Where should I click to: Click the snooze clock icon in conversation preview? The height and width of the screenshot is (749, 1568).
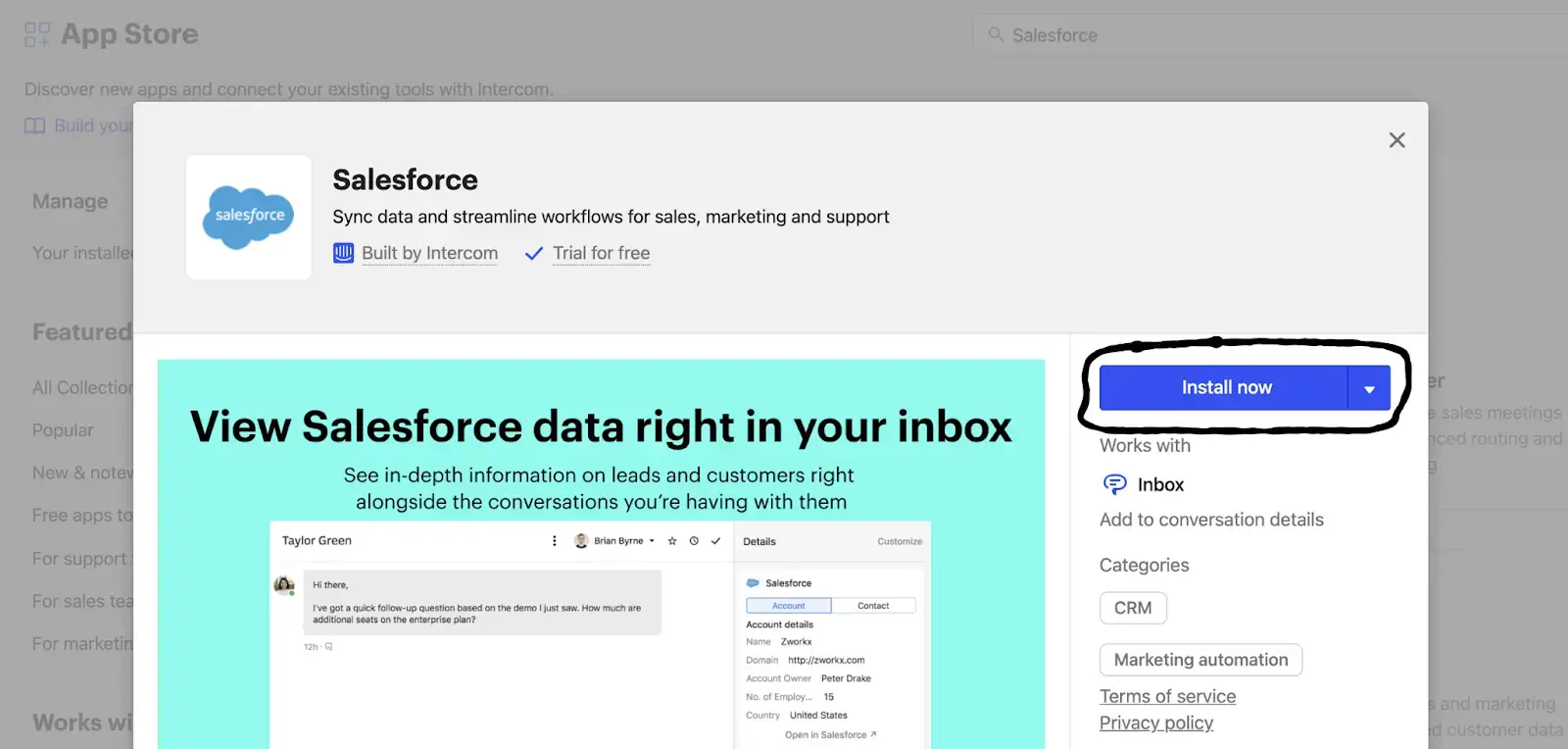(x=694, y=541)
